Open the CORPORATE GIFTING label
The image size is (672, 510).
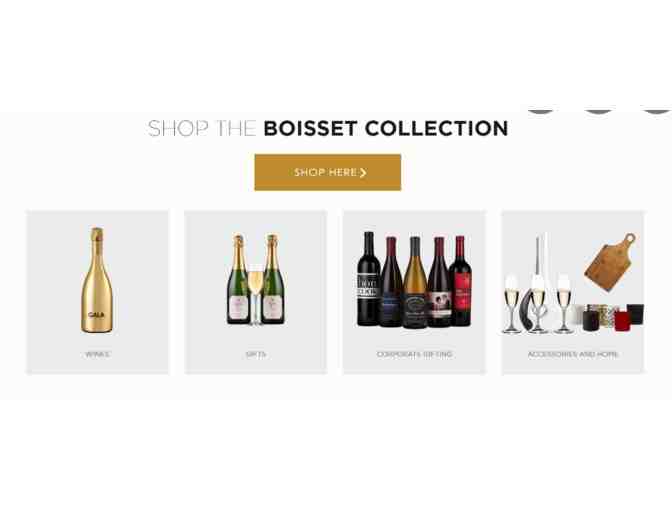414,354
